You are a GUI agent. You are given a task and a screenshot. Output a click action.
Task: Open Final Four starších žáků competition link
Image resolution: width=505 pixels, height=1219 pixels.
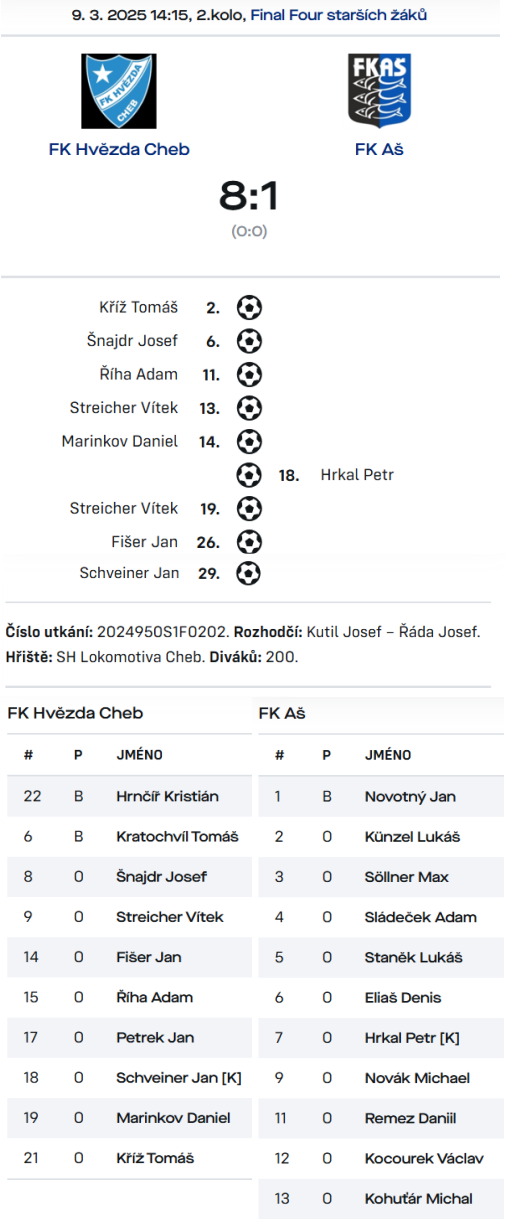coord(341,15)
